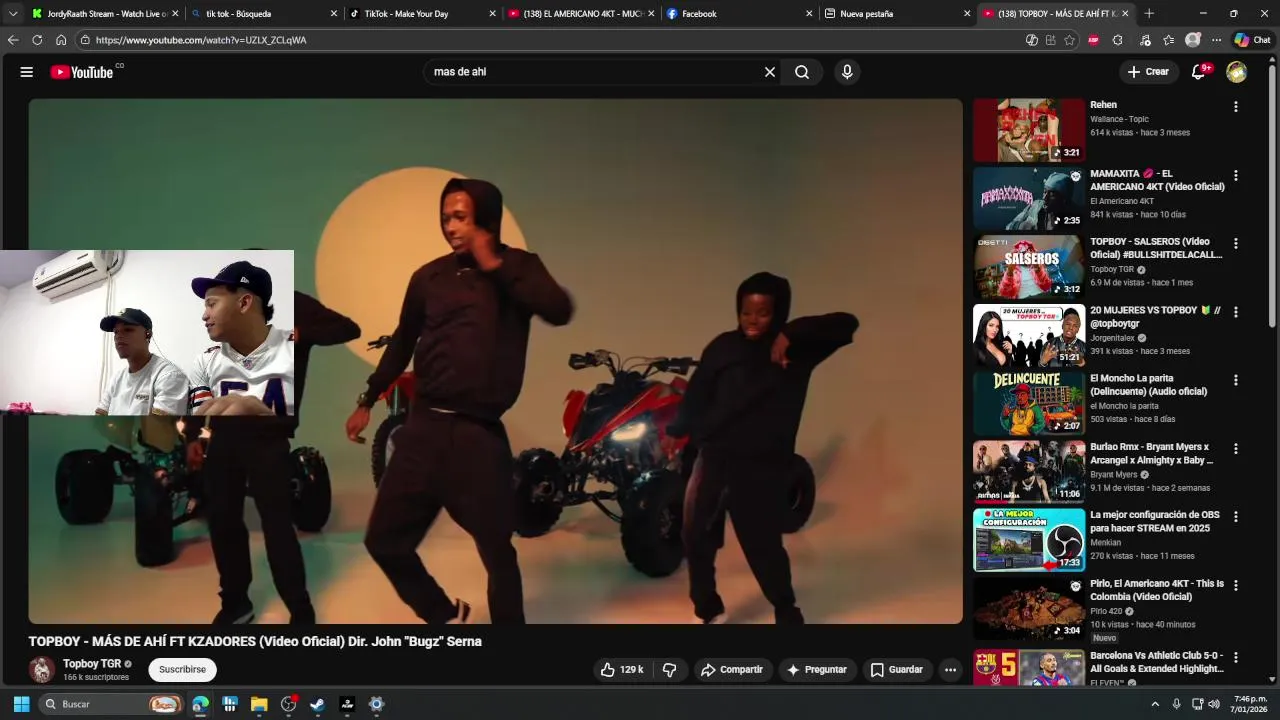Switch to the Facebook tab
This screenshot has height=720, width=1280.
coord(739,14)
